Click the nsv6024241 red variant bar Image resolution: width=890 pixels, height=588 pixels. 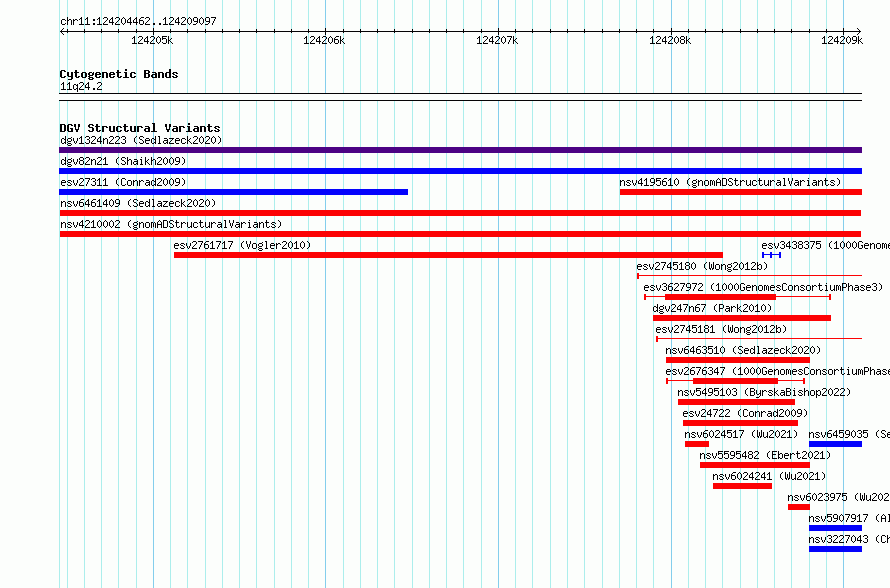point(742,486)
